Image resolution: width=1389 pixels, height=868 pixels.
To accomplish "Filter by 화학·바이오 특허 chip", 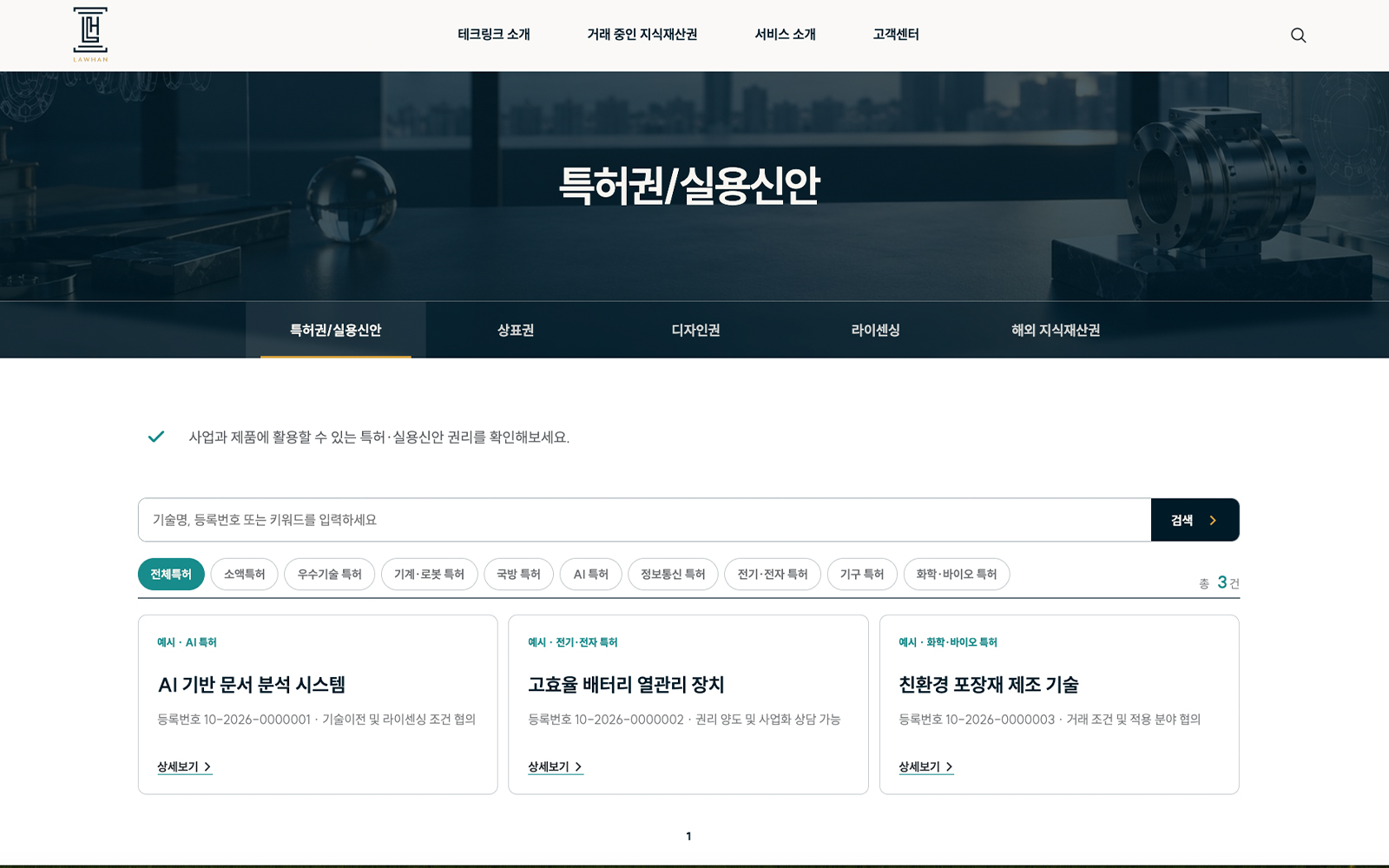I will (x=957, y=575).
